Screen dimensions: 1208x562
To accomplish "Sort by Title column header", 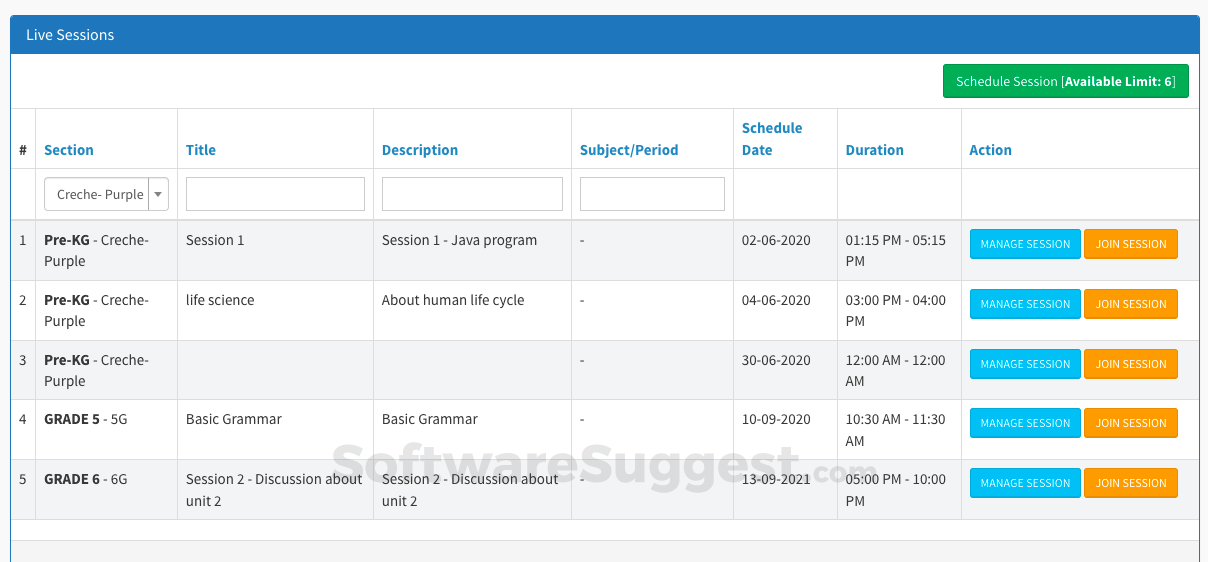I will coord(201,150).
